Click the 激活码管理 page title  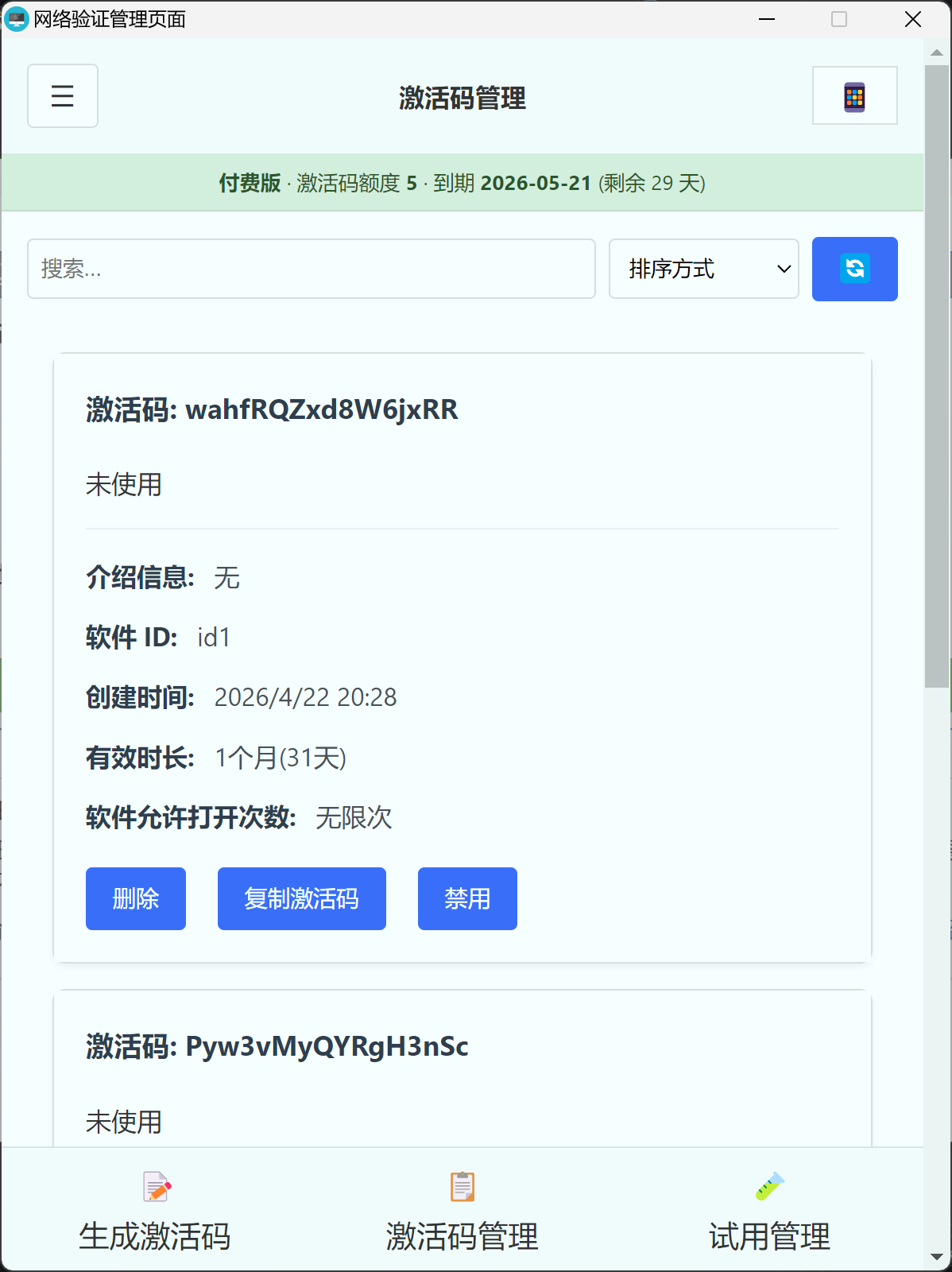pyautogui.click(x=462, y=99)
